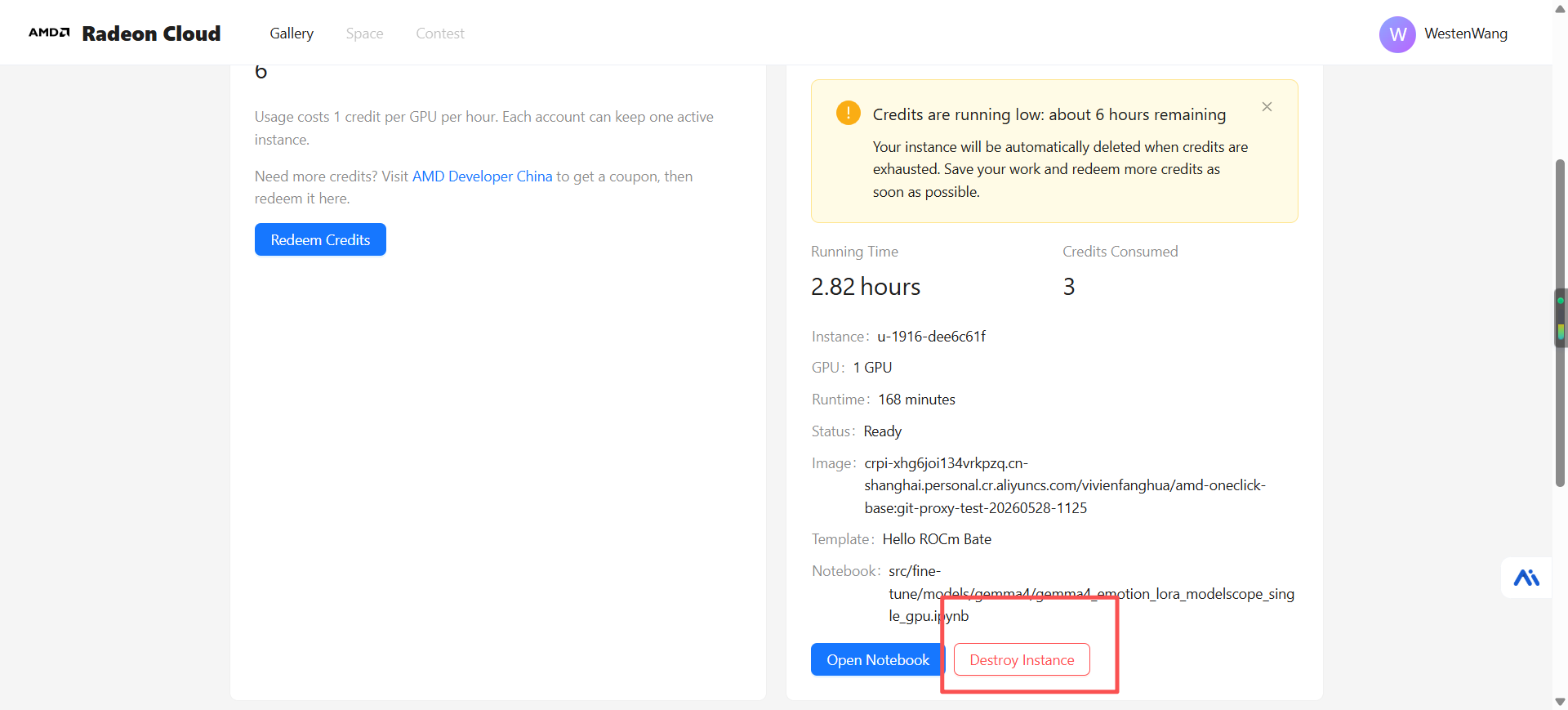Click the warning heading about credits running low

1049,114
